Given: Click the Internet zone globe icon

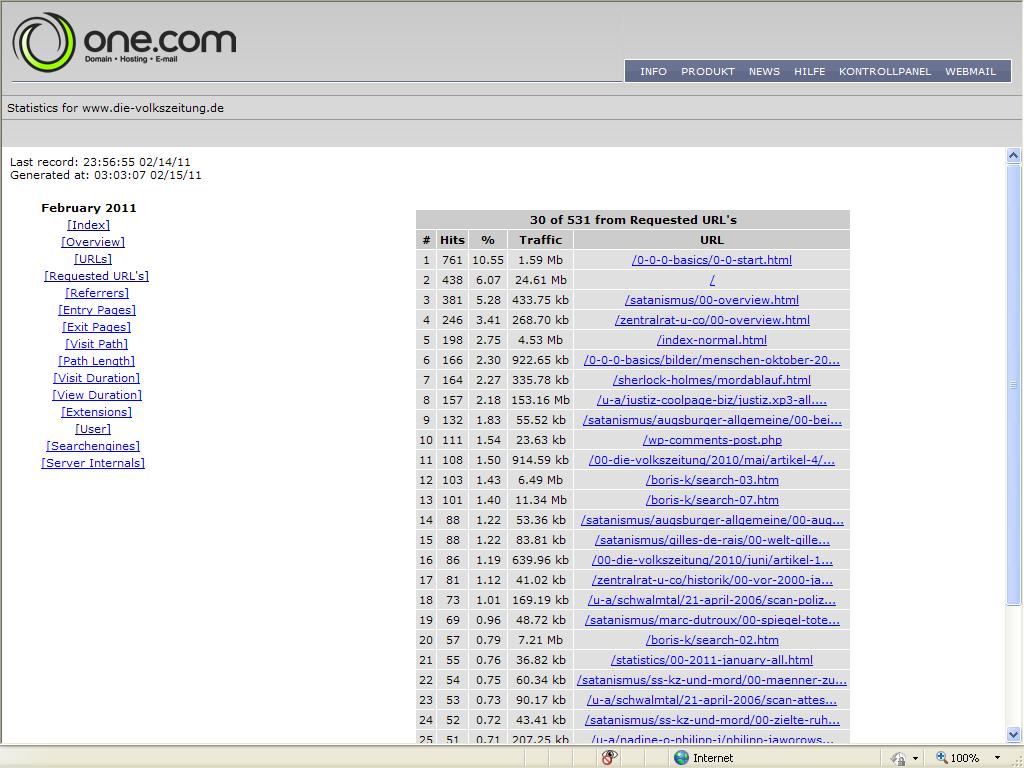Looking at the screenshot, I should 681,758.
